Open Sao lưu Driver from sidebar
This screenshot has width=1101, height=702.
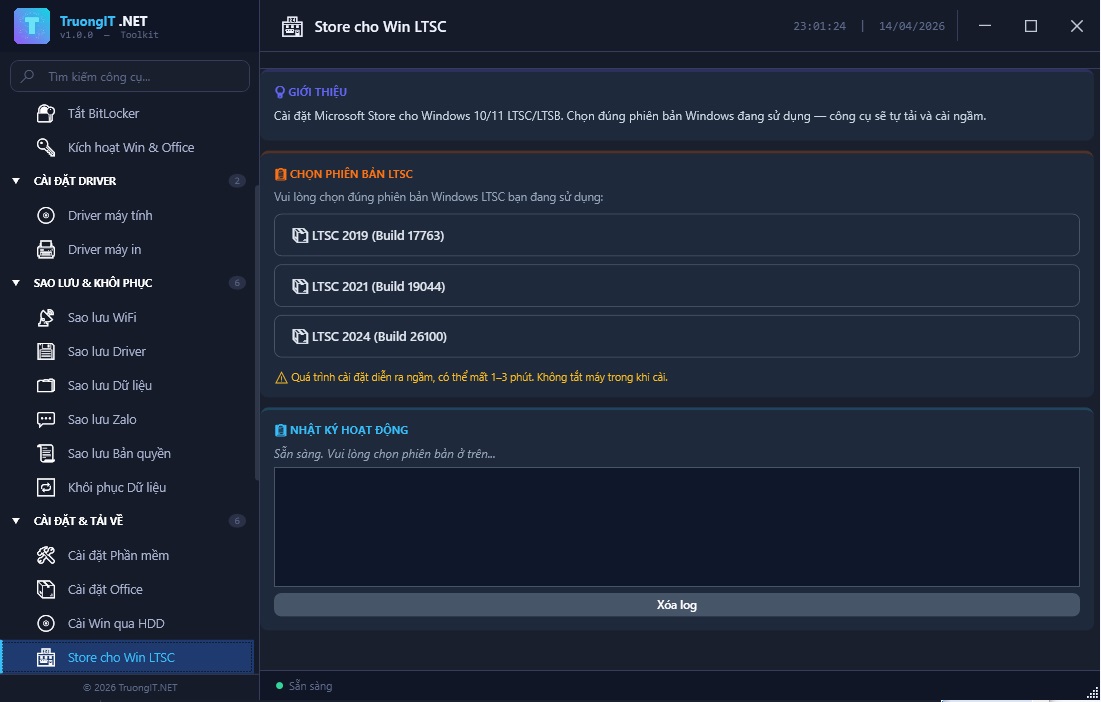107,351
